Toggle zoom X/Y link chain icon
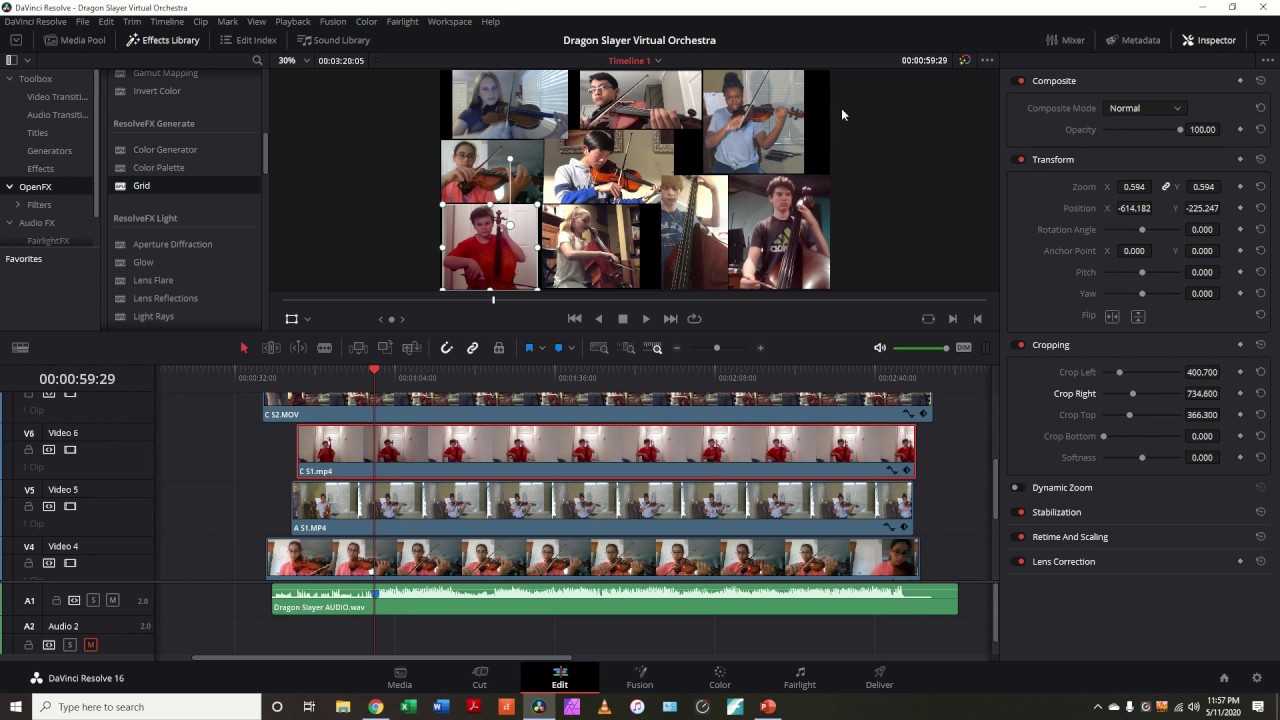1280x720 pixels. tap(1166, 187)
